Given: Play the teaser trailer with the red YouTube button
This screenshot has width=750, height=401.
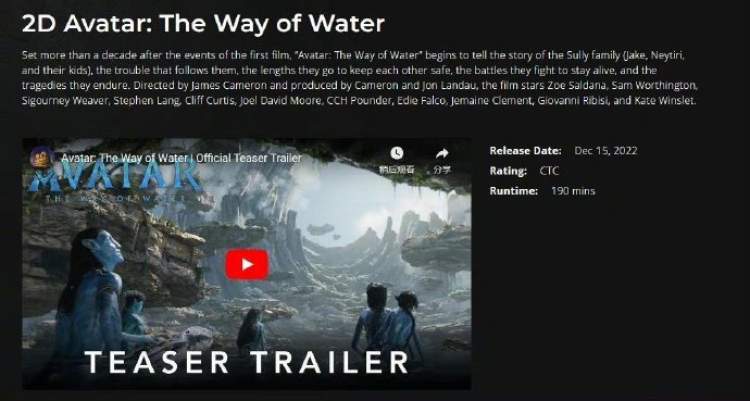Looking at the screenshot, I should click(247, 264).
